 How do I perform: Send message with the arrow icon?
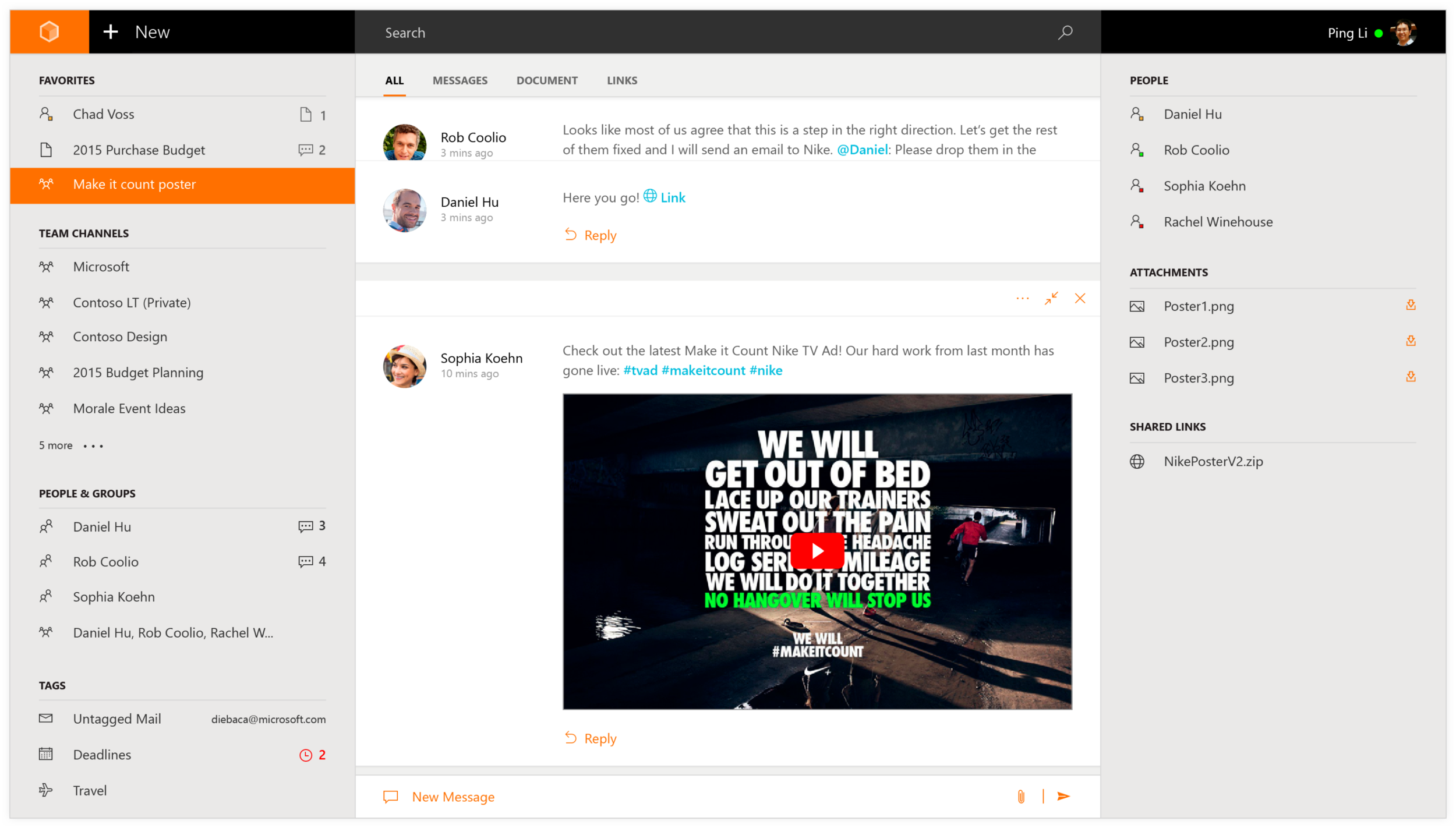[1063, 797]
